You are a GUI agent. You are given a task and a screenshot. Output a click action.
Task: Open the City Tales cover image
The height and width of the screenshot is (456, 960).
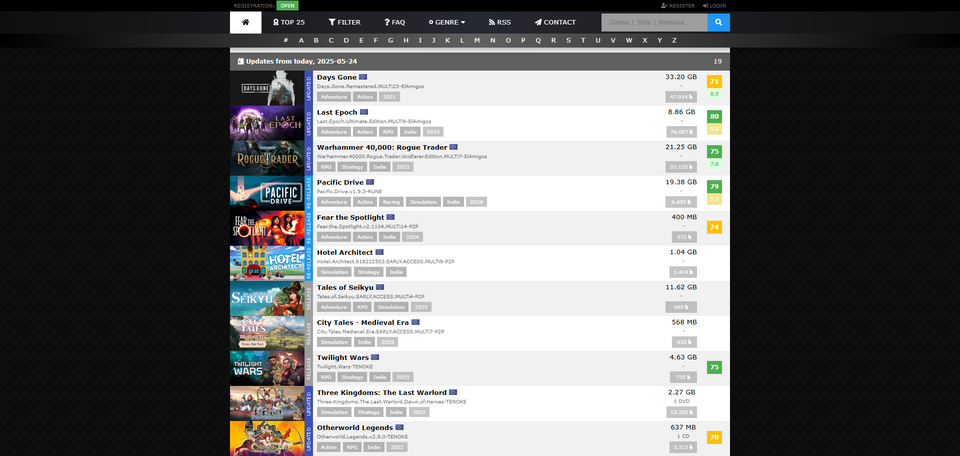pos(267,333)
